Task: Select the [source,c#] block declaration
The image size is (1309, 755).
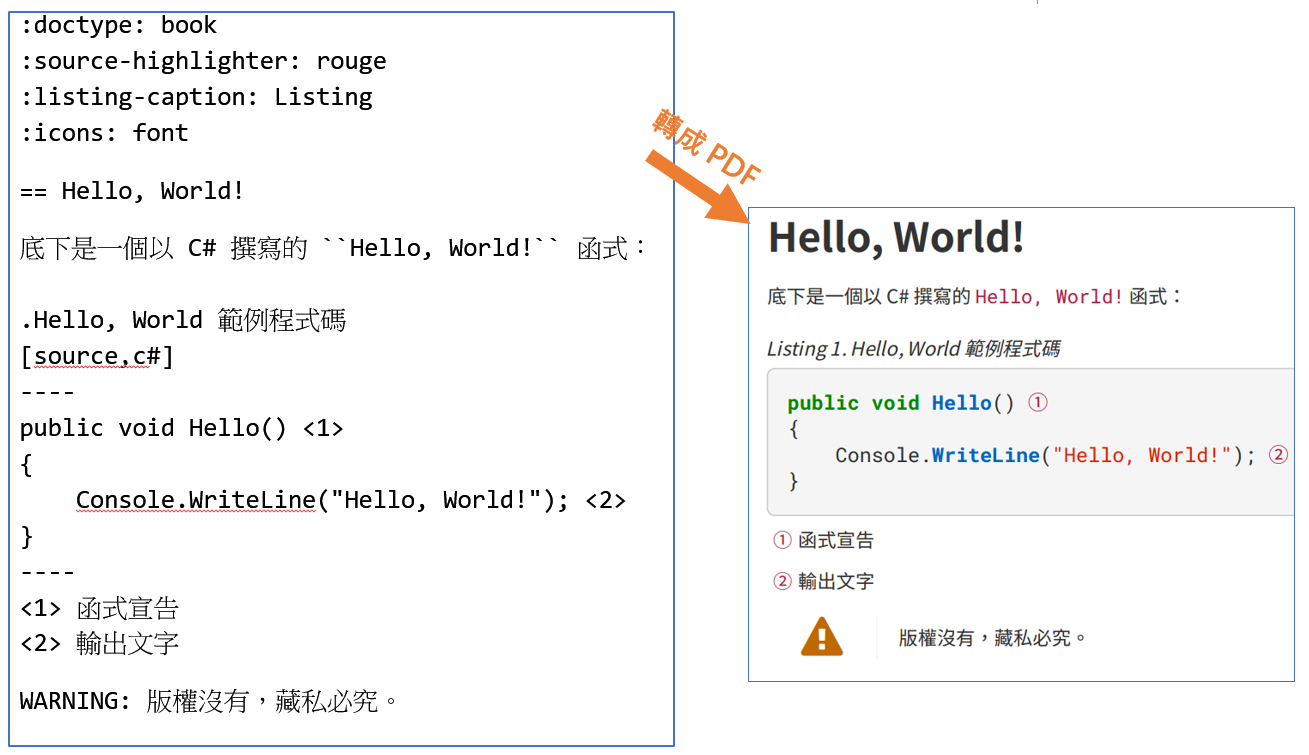Action: pos(97,356)
